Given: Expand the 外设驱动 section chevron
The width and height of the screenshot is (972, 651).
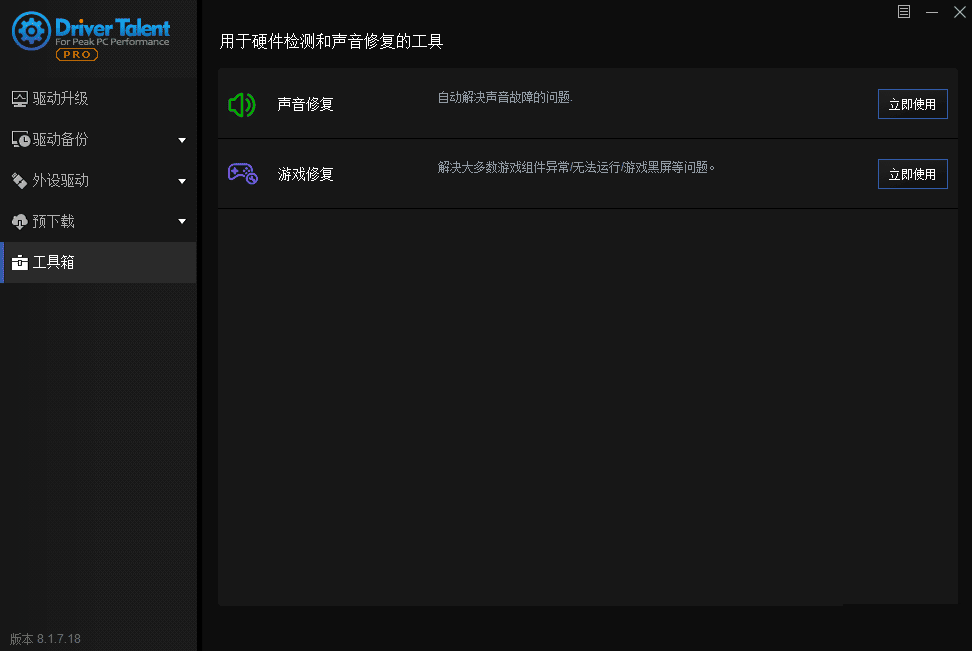Looking at the screenshot, I should pos(183,180).
